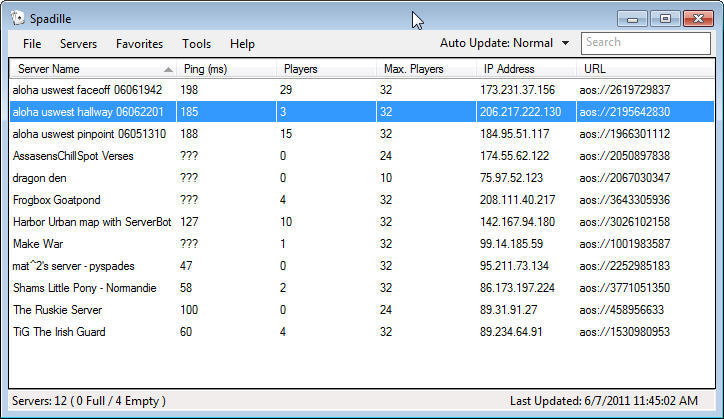Click ping value 127
This screenshot has height=419, width=724.
click(189, 222)
